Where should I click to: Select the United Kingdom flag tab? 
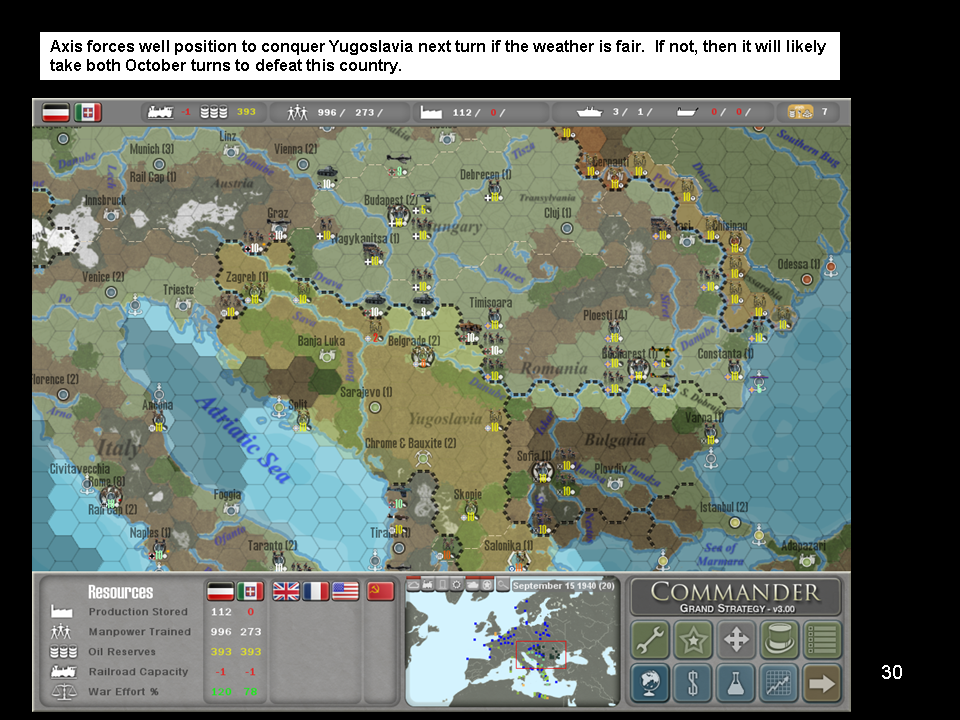click(286, 591)
